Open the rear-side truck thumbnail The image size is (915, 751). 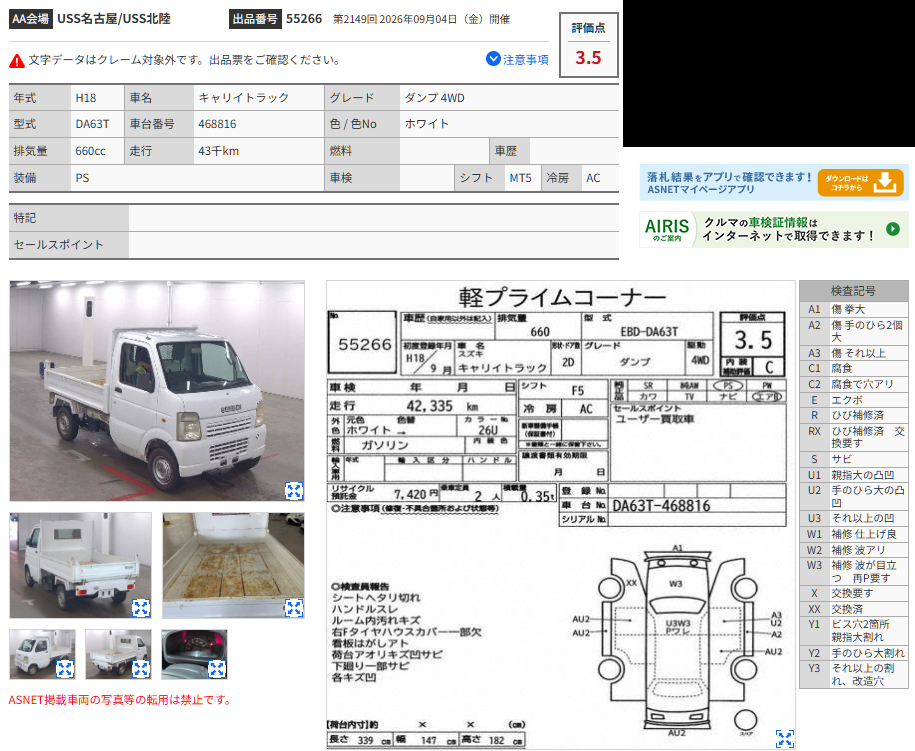point(81,565)
